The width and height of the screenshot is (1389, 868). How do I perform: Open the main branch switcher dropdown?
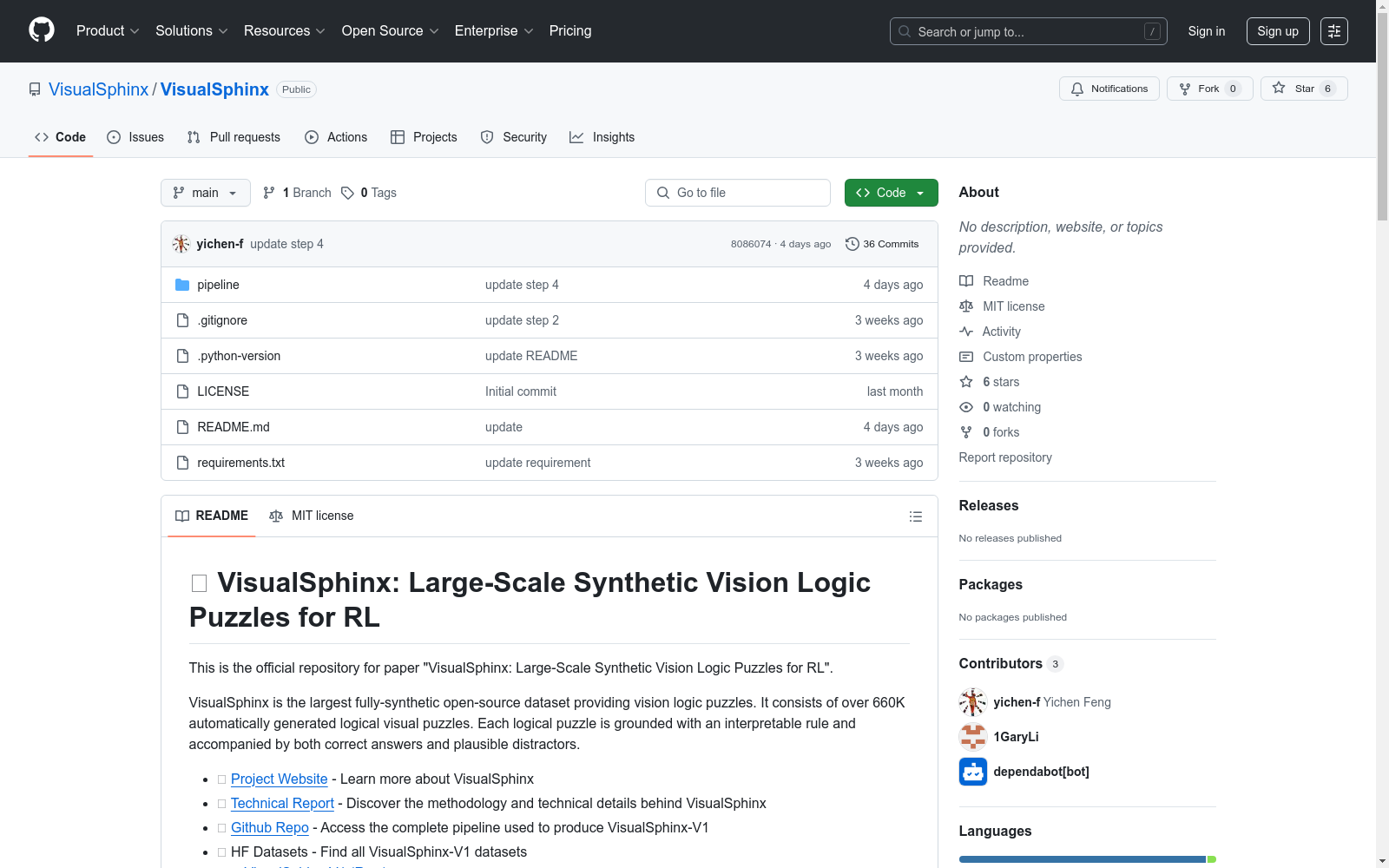click(x=206, y=193)
